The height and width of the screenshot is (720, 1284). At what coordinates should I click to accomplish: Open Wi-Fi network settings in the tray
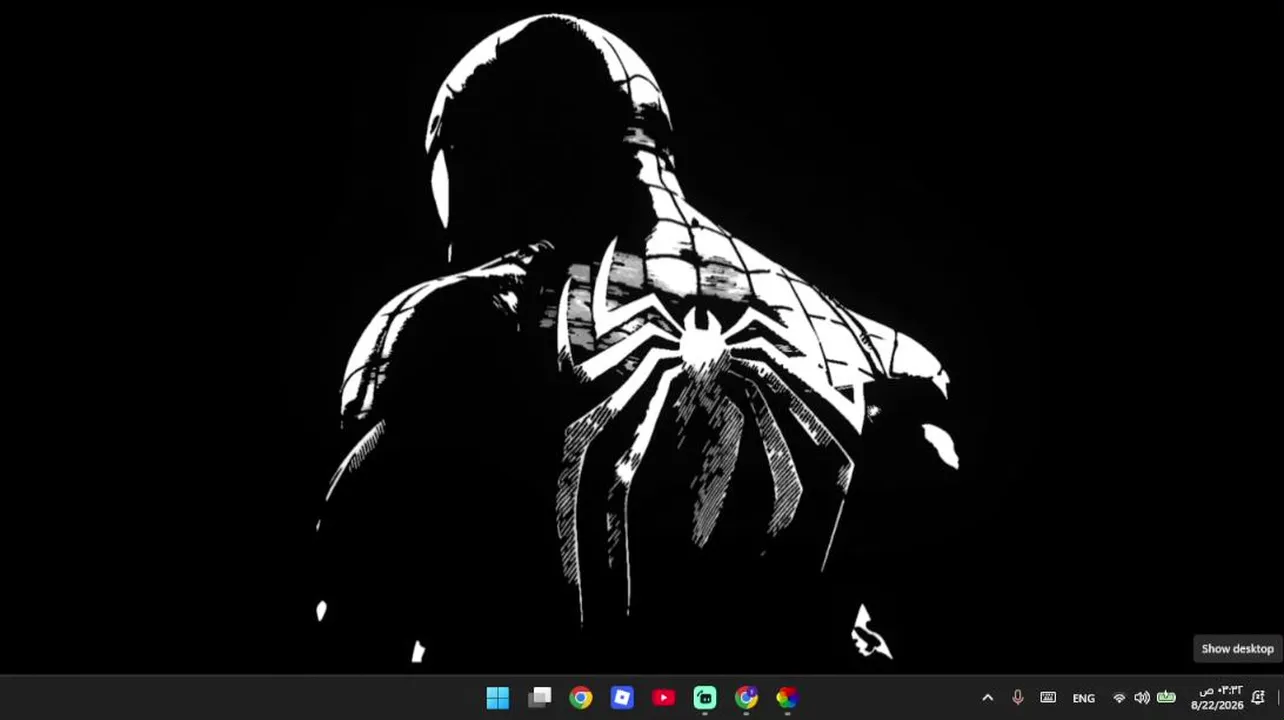coord(1120,698)
